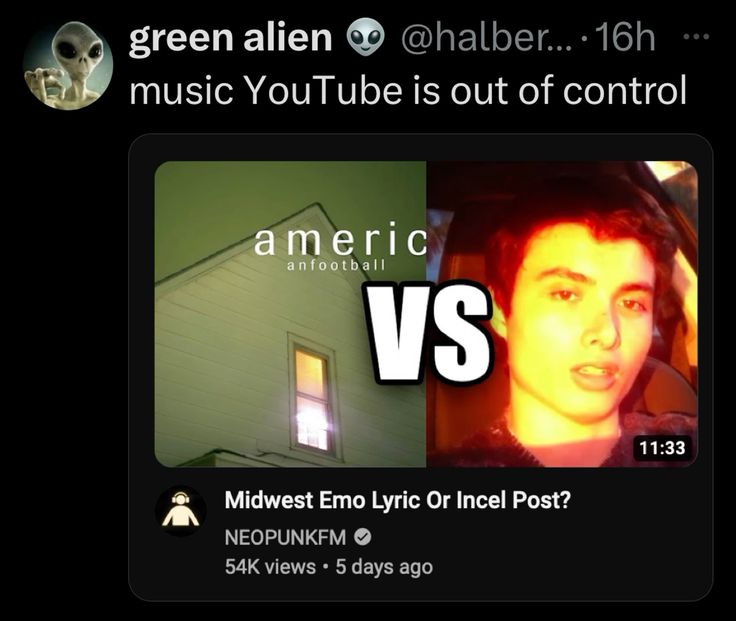Click the 54K views count
The height and width of the screenshot is (621, 736).
coord(270,567)
